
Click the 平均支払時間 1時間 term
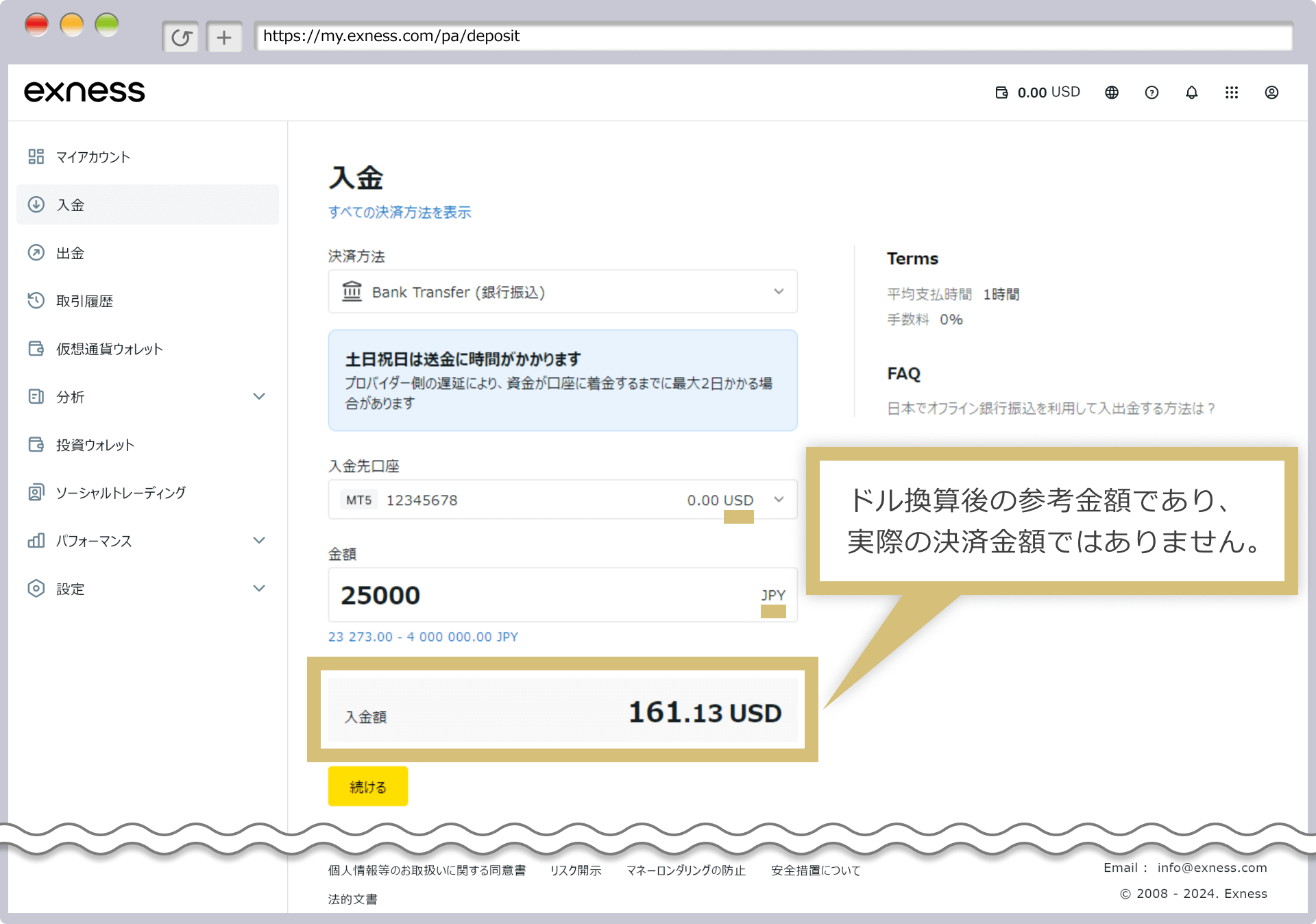953,295
